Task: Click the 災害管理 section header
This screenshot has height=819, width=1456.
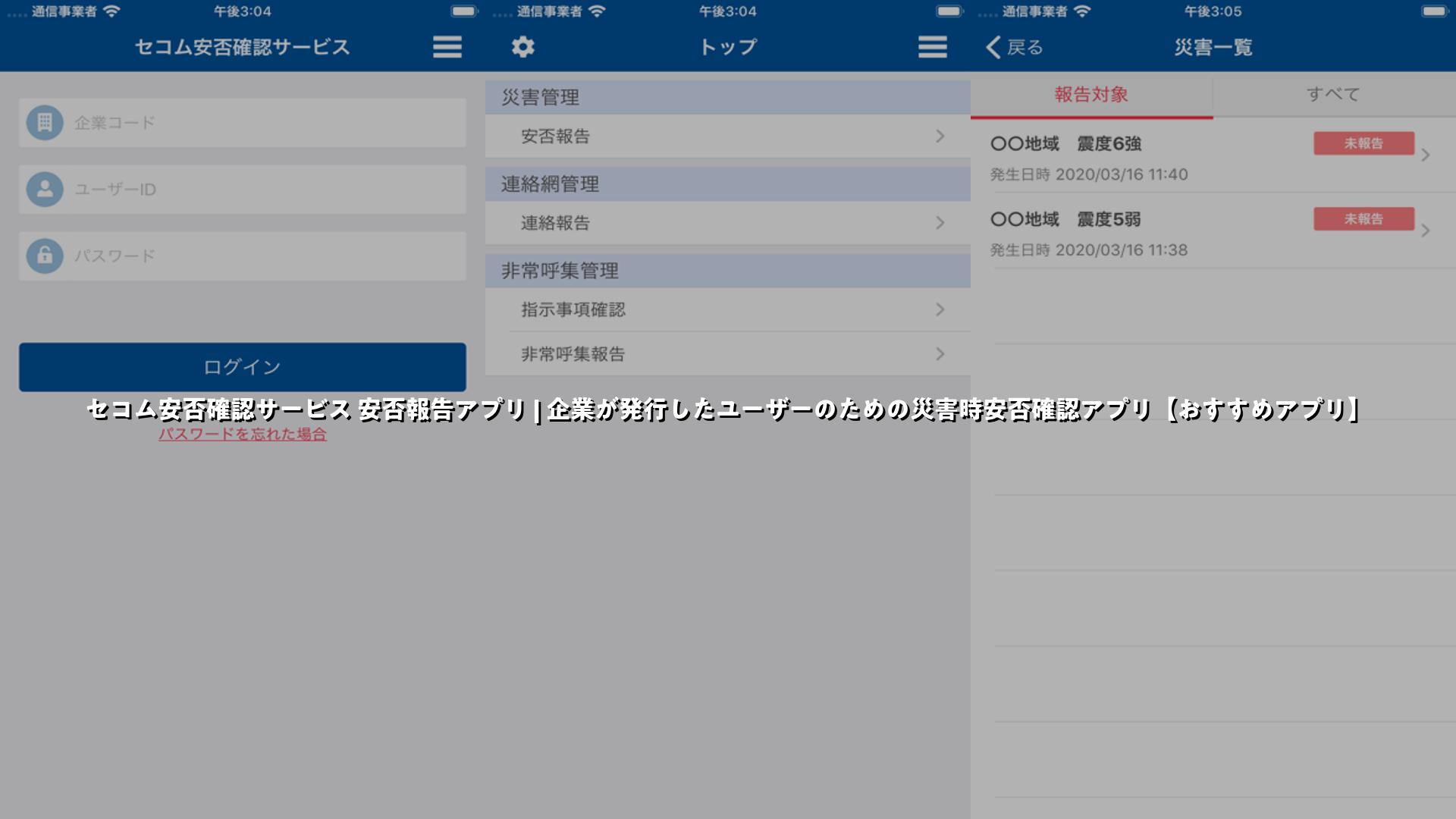Action: [728, 97]
